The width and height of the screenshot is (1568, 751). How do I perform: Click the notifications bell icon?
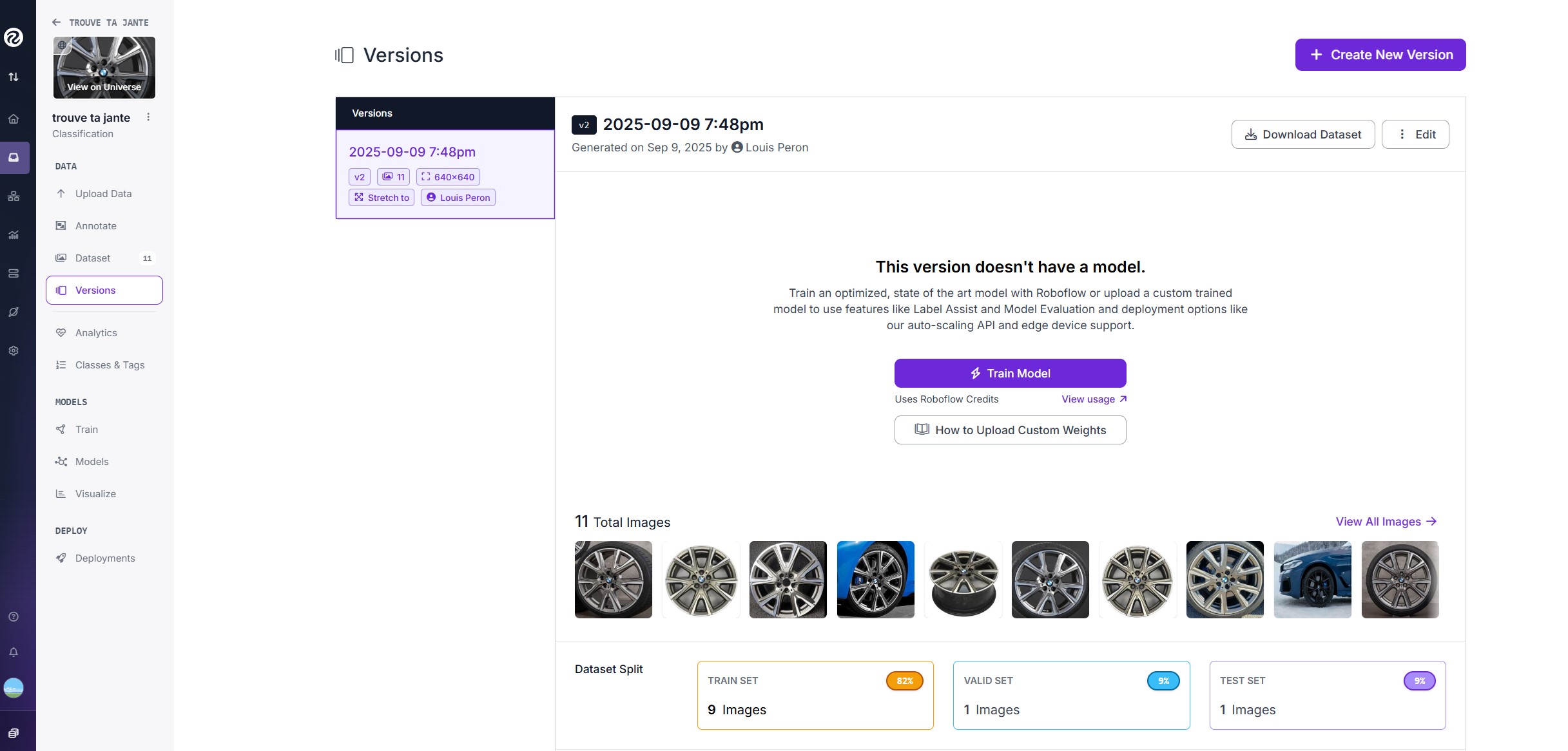(14, 652)
